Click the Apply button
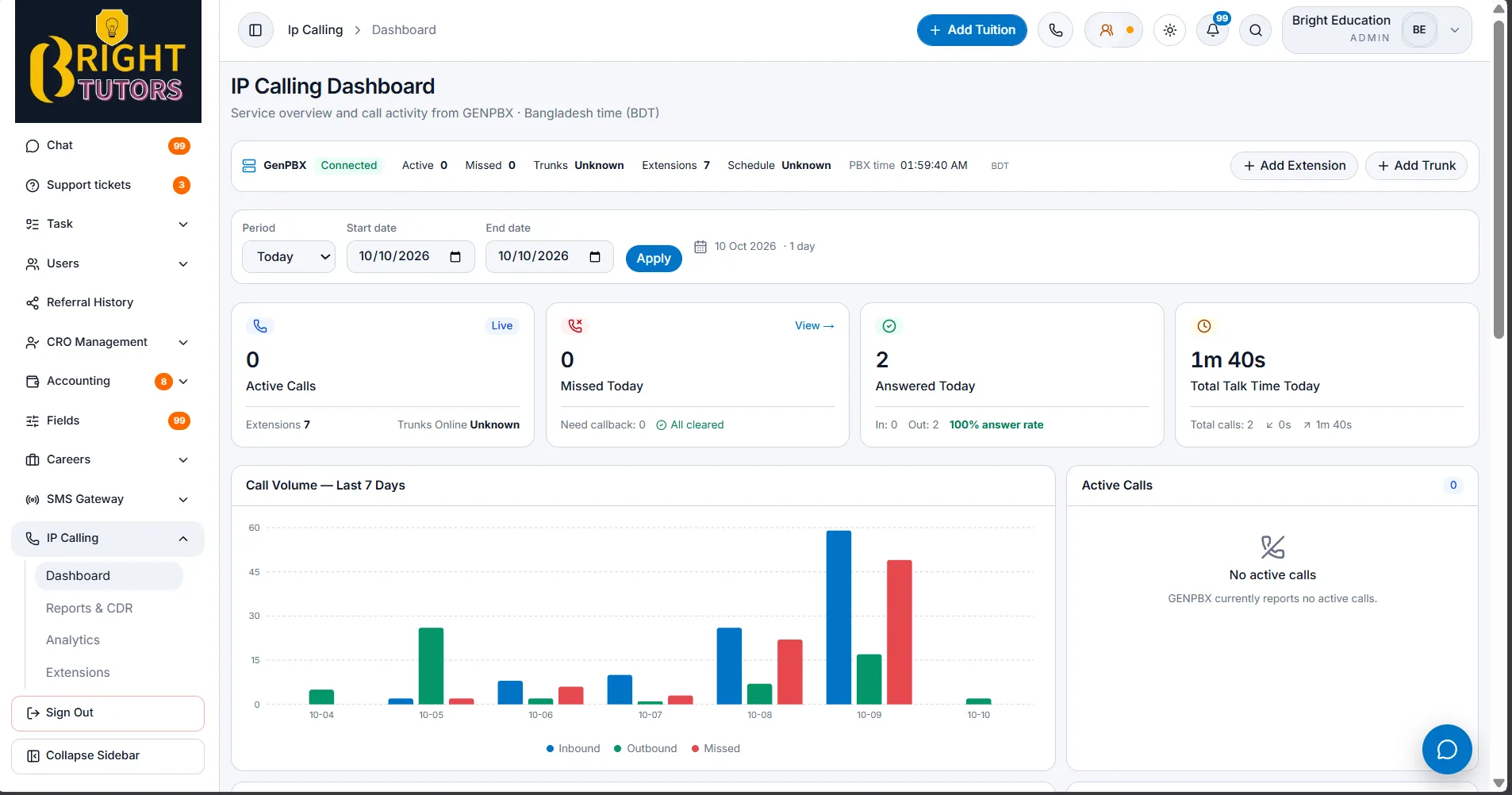The image size is (1512, 795). pos(654,259)
